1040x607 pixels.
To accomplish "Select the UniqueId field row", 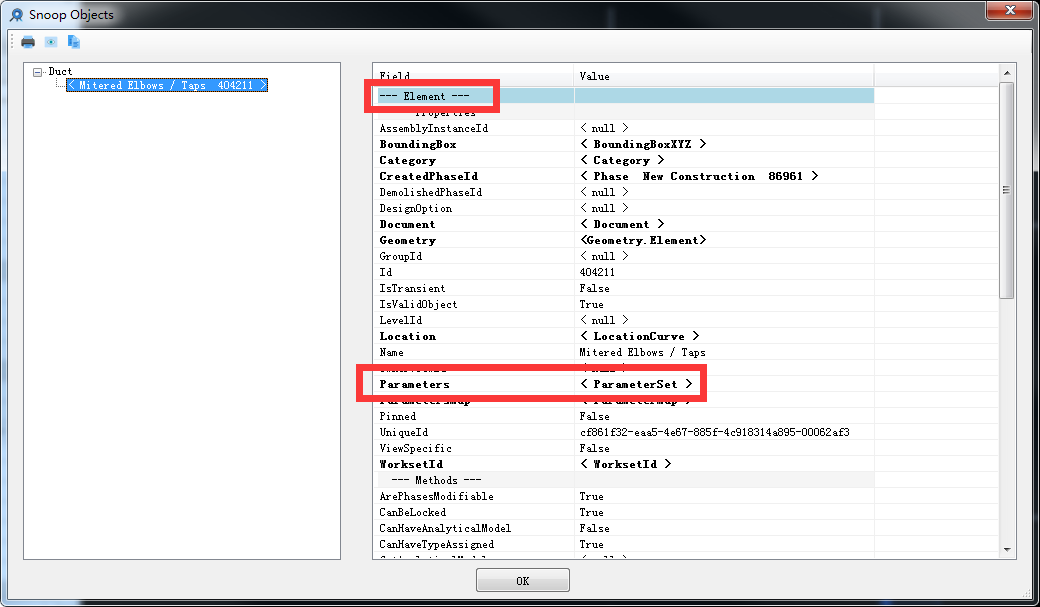I will tap(623, 432).
